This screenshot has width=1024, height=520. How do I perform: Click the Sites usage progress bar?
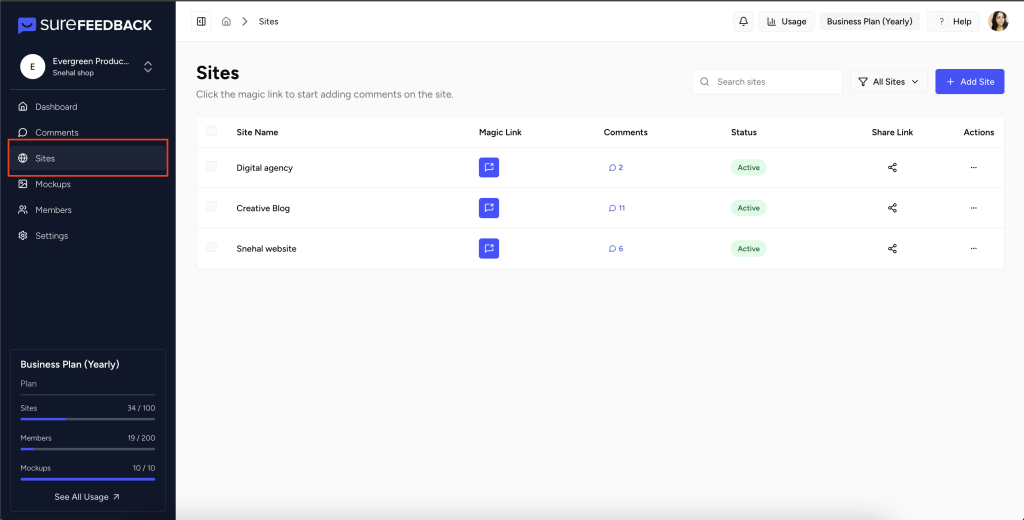click(87, 419)
